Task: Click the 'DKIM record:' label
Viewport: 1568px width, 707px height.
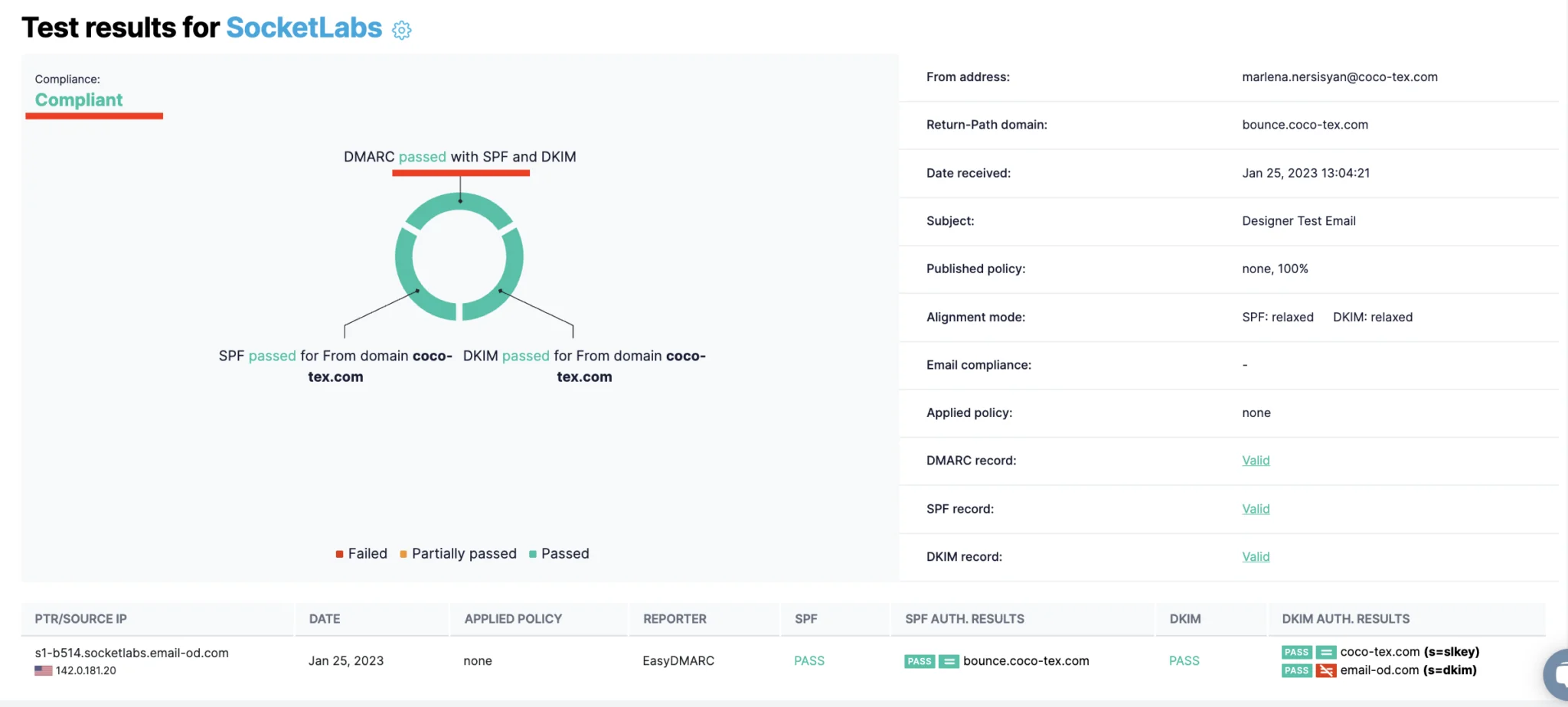Action: [965, 557]
